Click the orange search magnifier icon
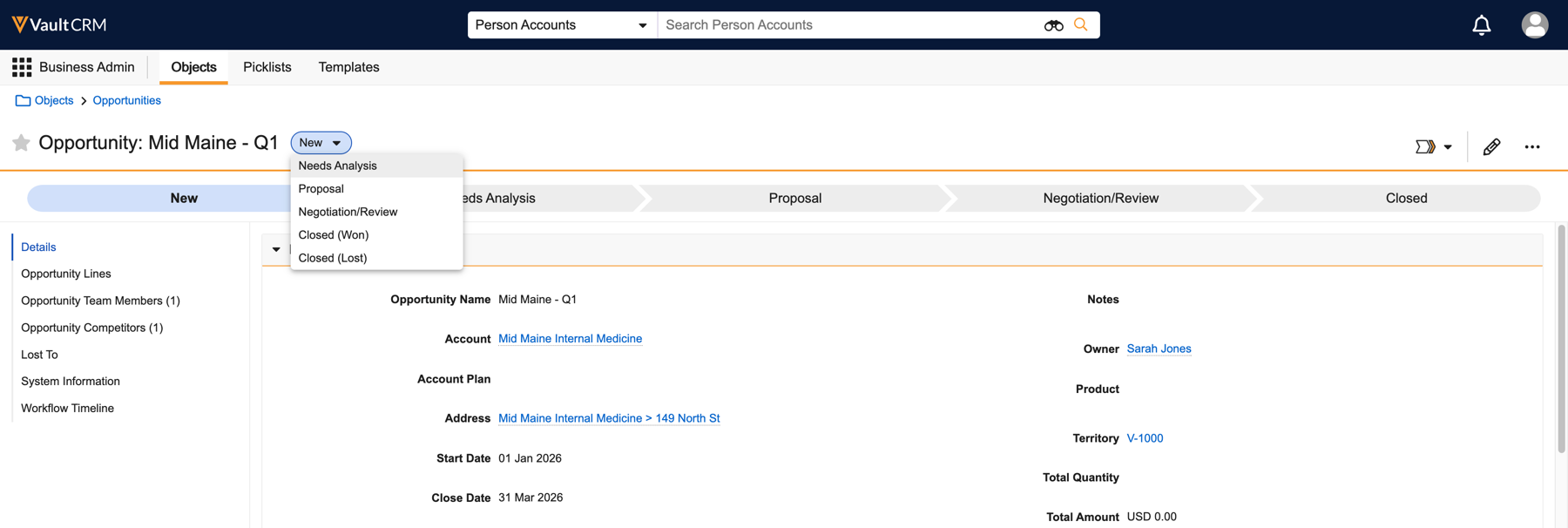Image resolution: width=1568 pixels, height=528 pixels. (1081, 25)
